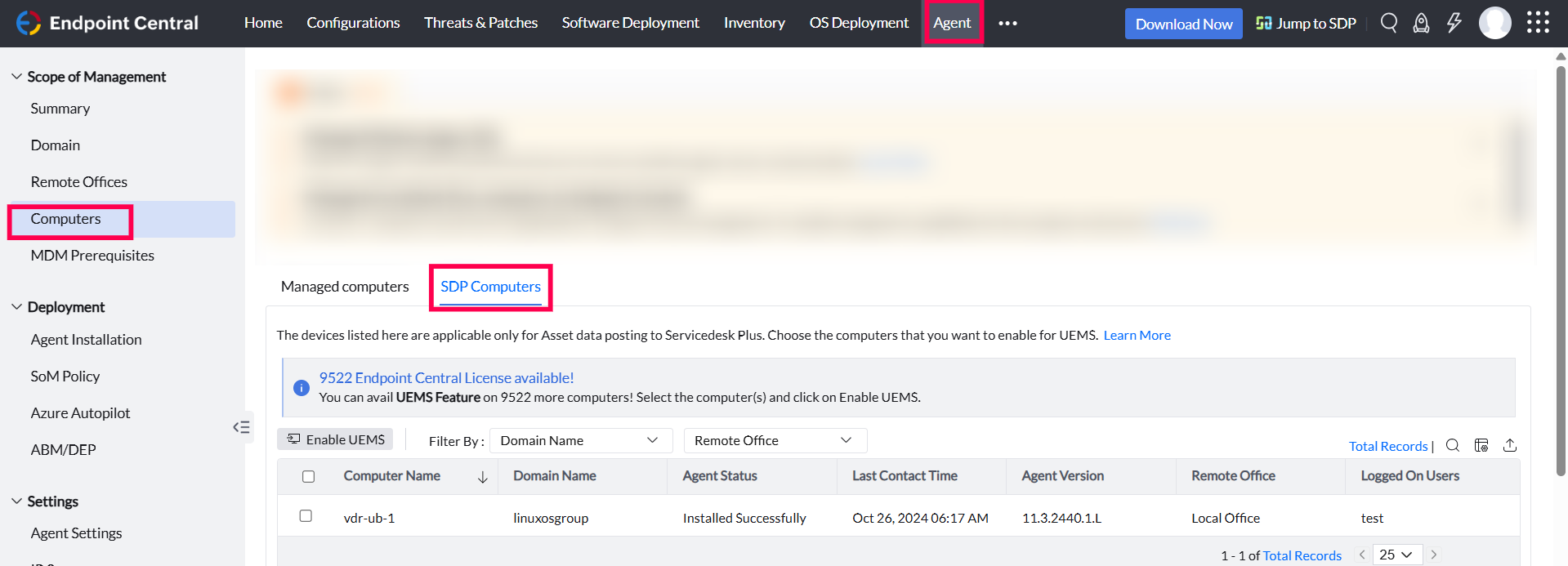Screen dimensions: 1568x566
Task: Collapse the left sidebar panel icon
Action: point(241,427)
